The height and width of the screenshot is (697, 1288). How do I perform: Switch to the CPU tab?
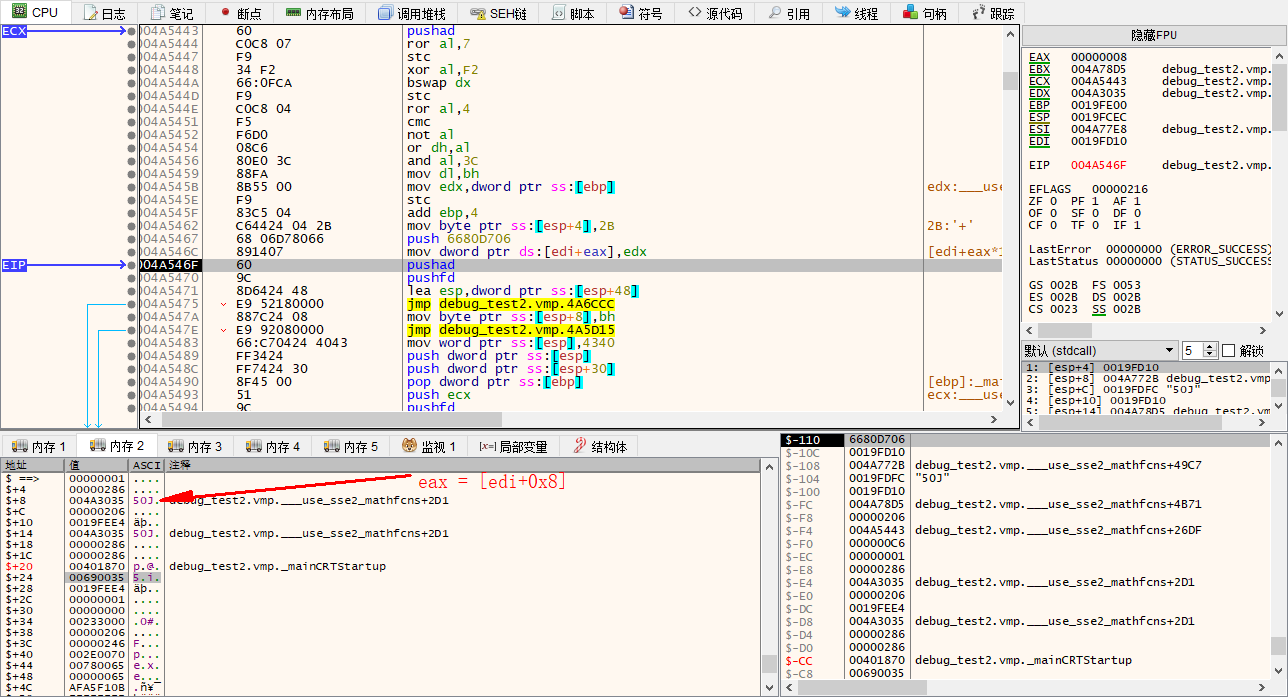(x=35, y=13)
